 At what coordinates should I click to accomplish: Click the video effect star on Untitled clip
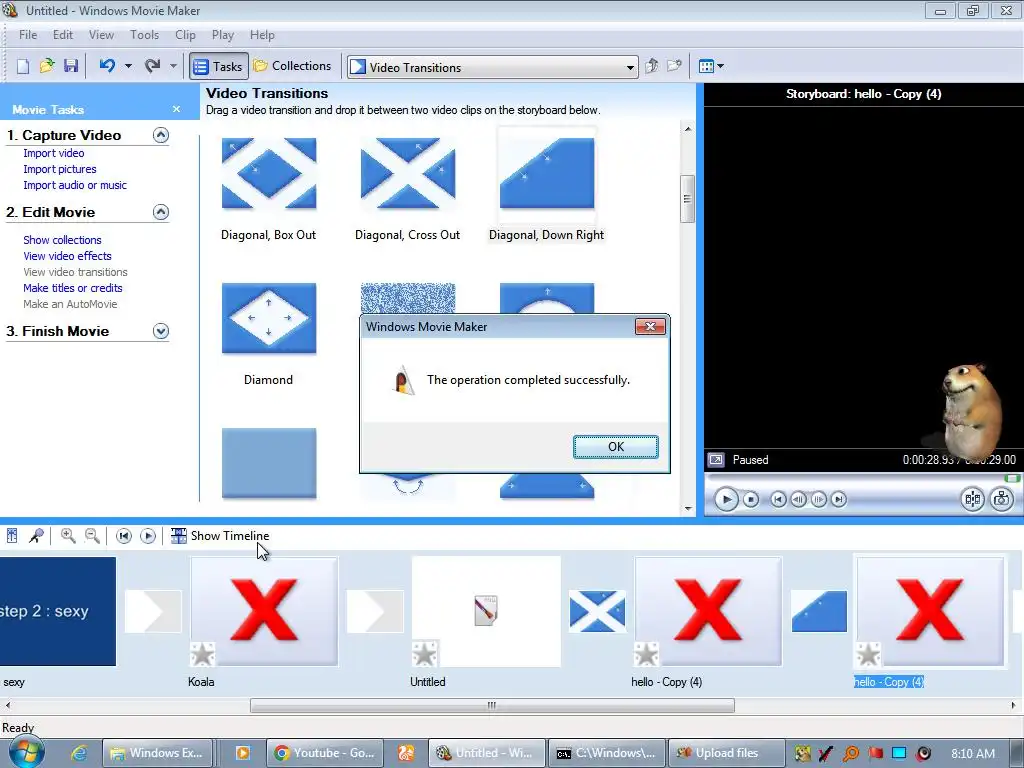pos(424,654)
